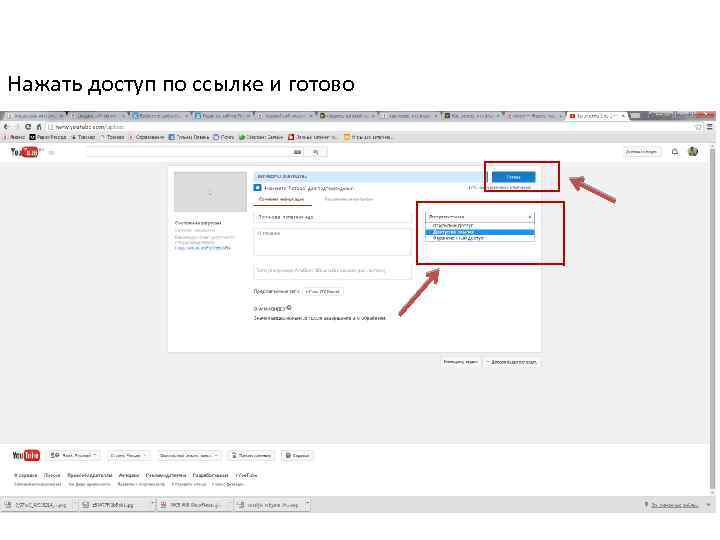Click the upload button beside the bell
Image resolution: width=720 pixels, height=540 pixels.
pos(642,152)
